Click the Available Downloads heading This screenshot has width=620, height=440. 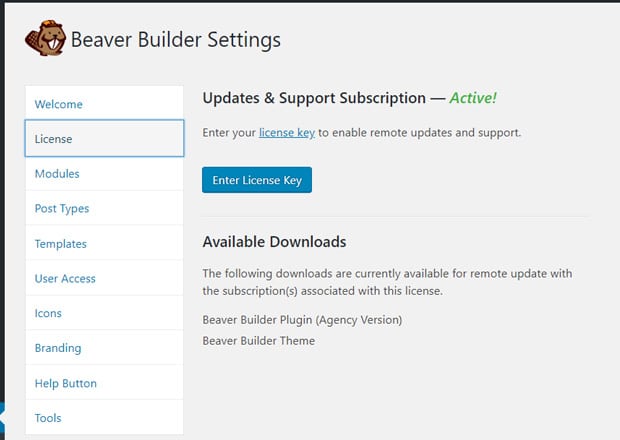coord(274,242)
